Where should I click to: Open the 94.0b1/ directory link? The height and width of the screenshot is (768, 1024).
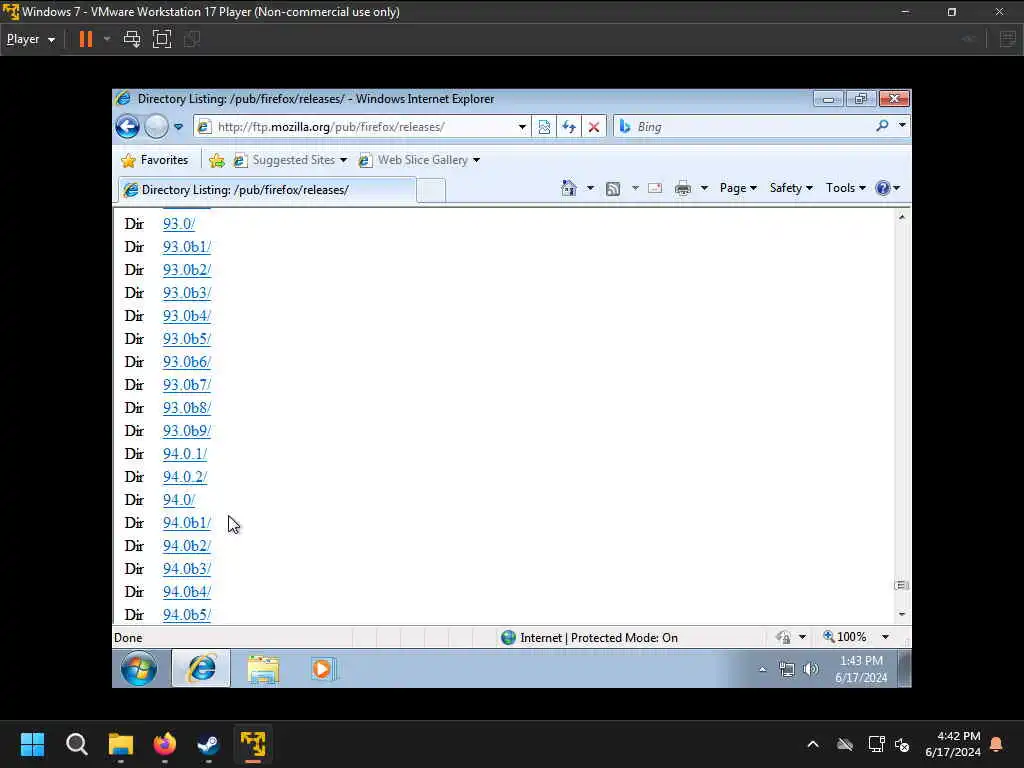[187, 523]
